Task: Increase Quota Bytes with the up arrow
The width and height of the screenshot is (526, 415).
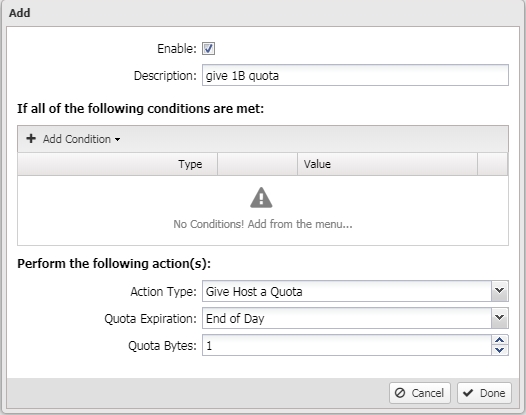Action: tap(500, 340)
